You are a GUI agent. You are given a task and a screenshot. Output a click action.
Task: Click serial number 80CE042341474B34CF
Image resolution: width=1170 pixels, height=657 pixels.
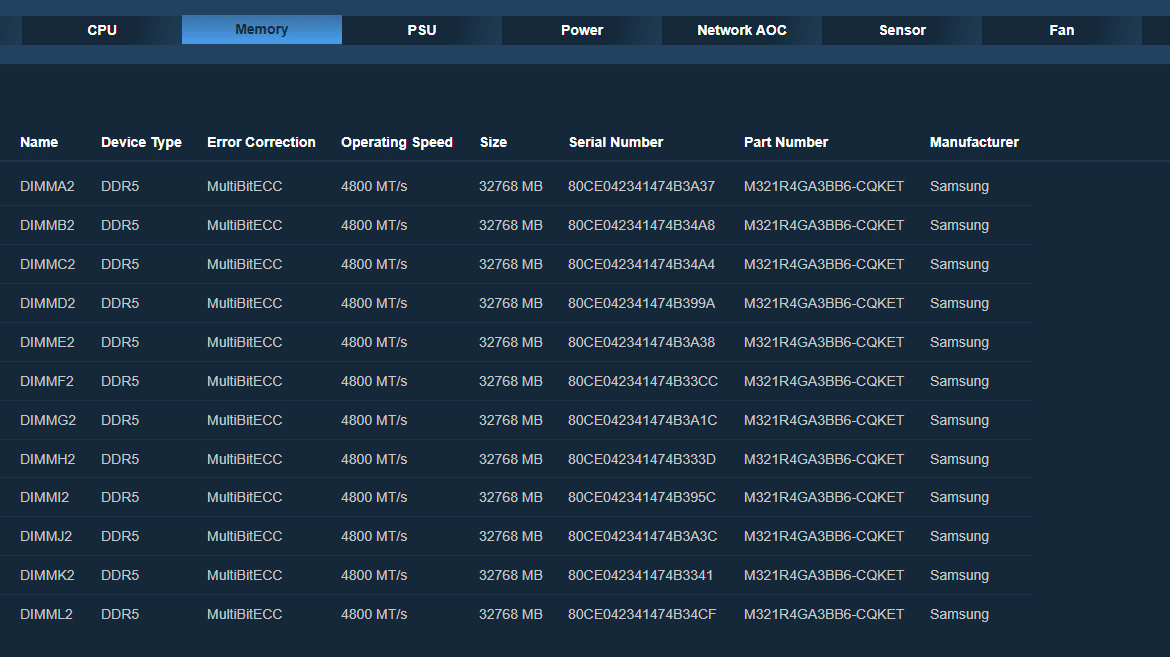click(642, 614)
